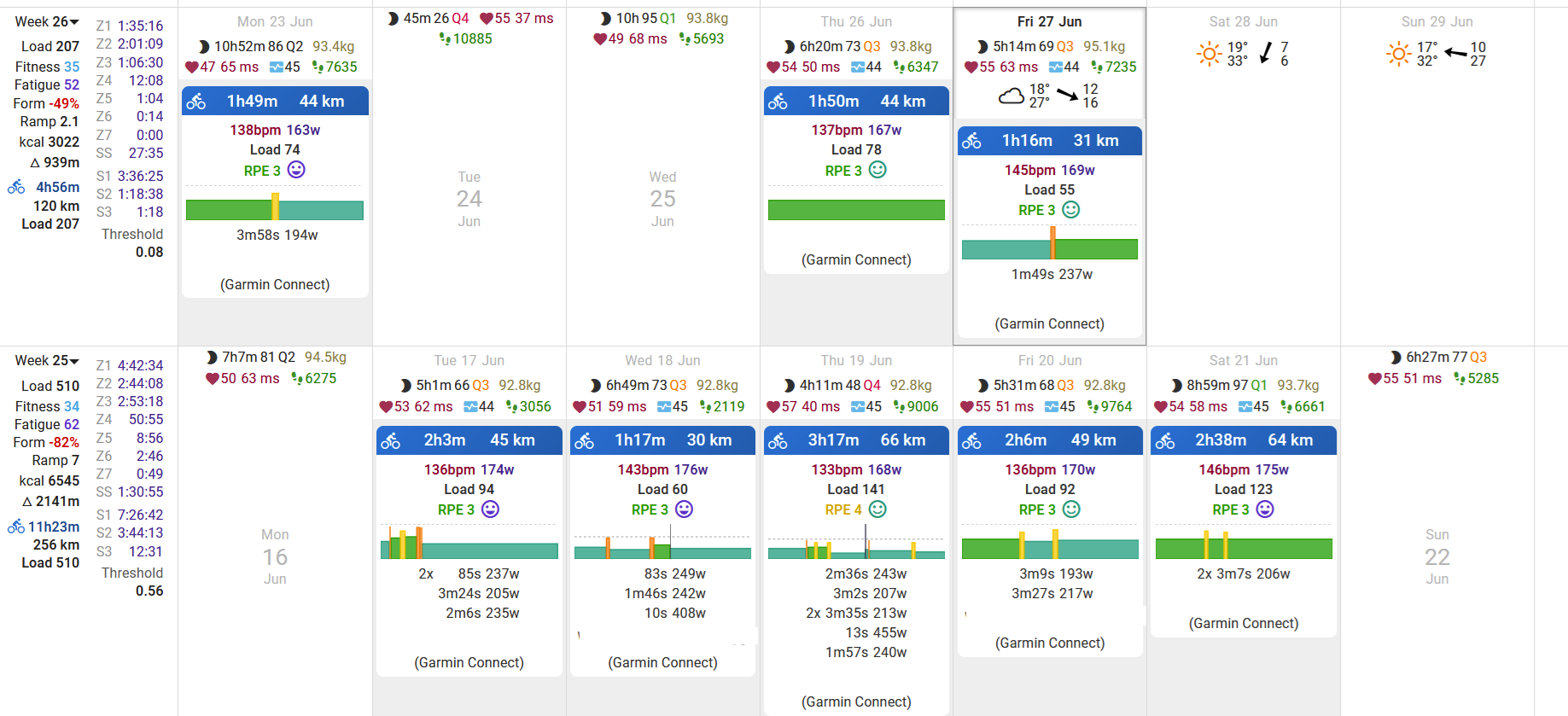The image size is (1568, 716).
Task: Select the empty Sun 22 Jun day
Action: (x=1437, y=556)
